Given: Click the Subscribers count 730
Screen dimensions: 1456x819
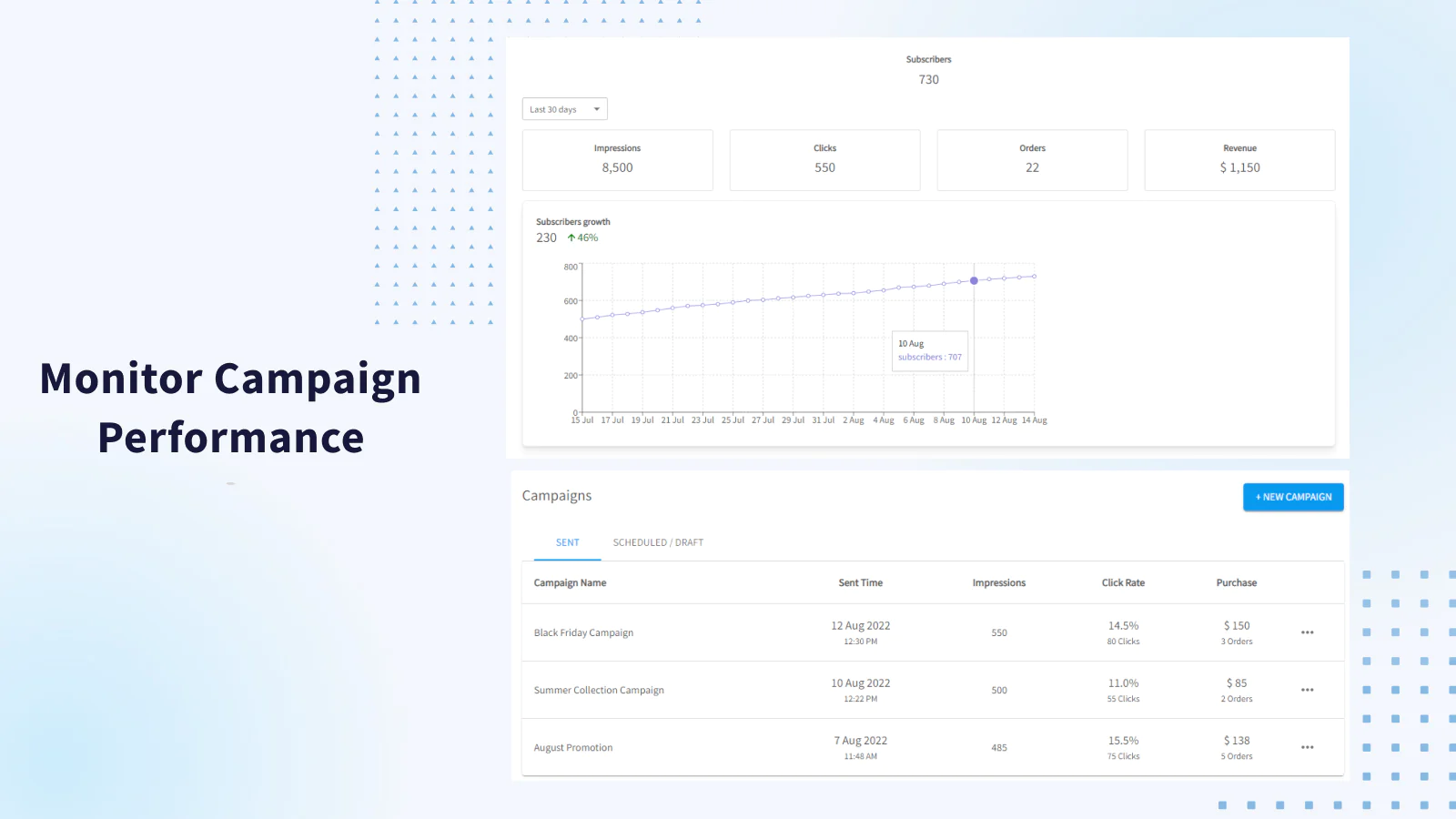Looking at the screenshot, I should coord(928,79).
